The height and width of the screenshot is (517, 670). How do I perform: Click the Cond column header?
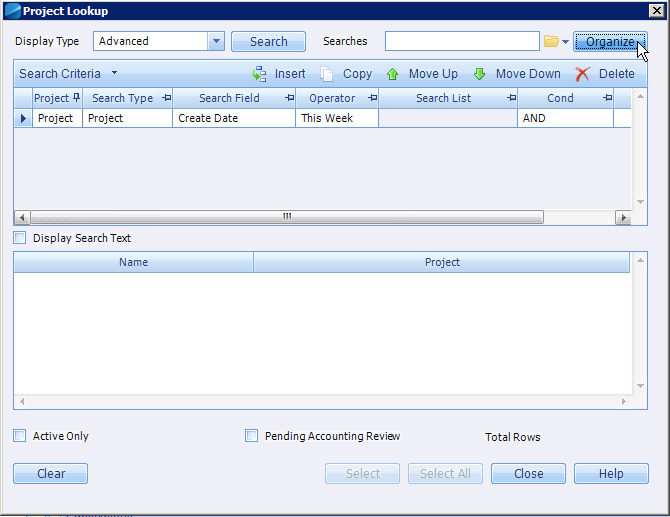click(x=566, y=98)
